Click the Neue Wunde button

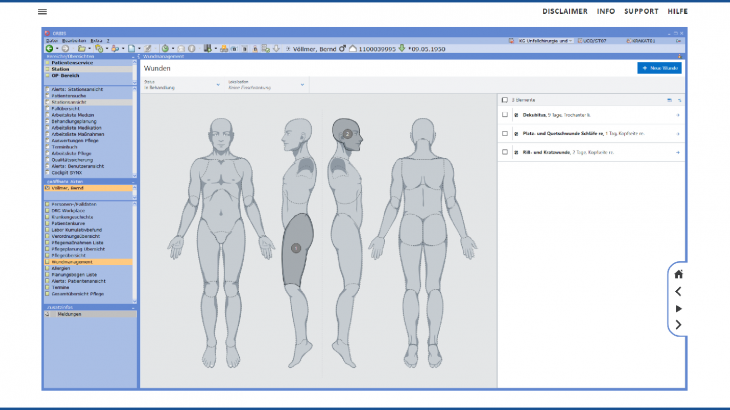pyautogui.click(x=658, y=68)
